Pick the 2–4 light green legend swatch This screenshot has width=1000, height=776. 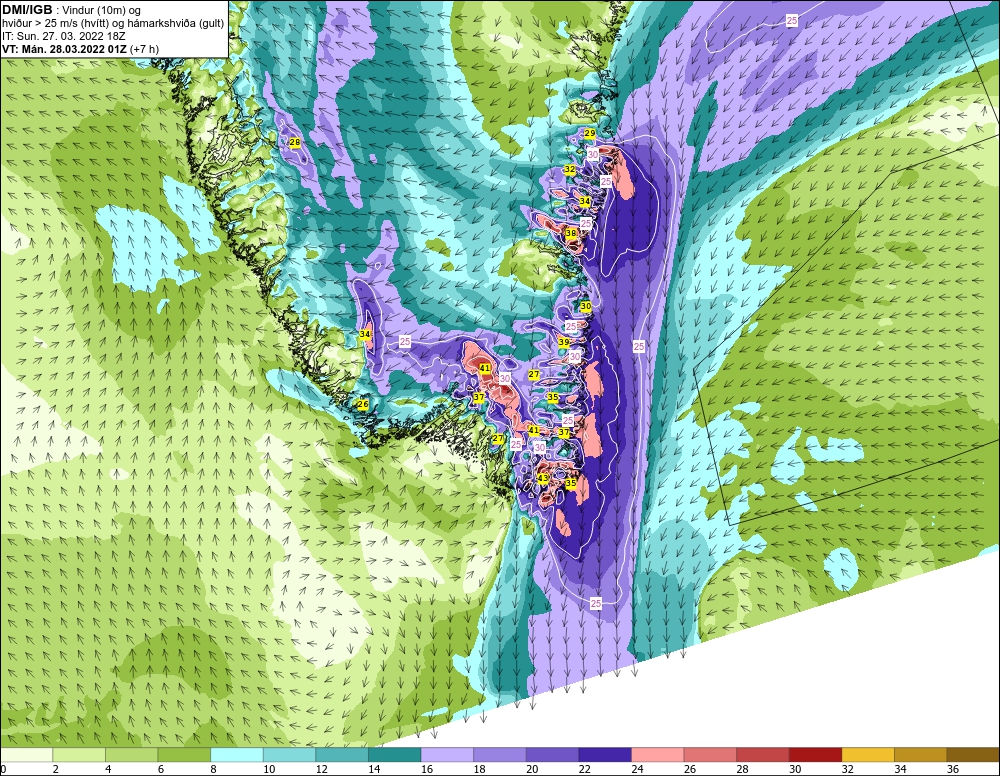click(x=78, y=755)
